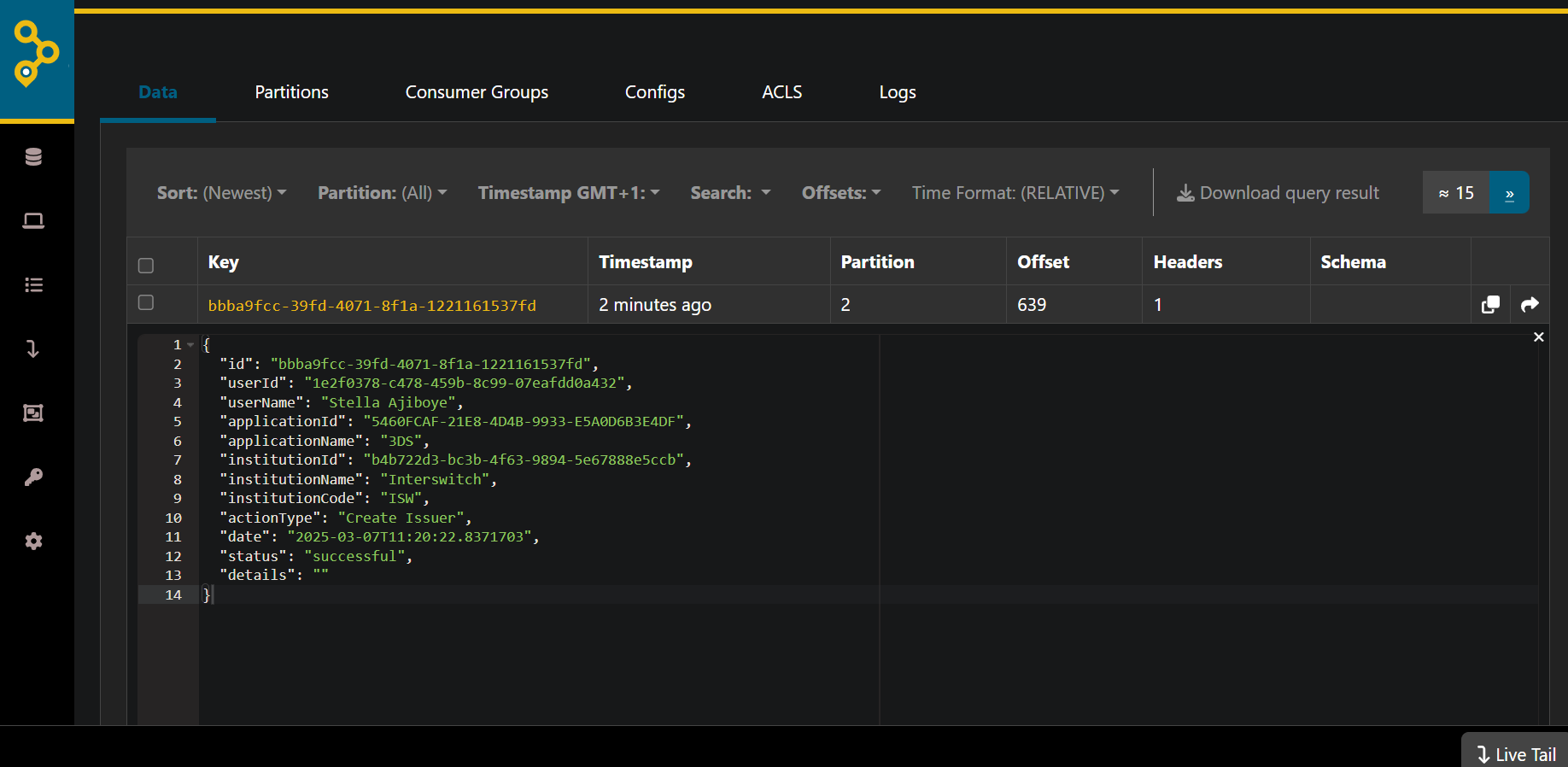Switch to the Configs tab
The width and height of the screenshot is (1568, 767).
point(654,92)
